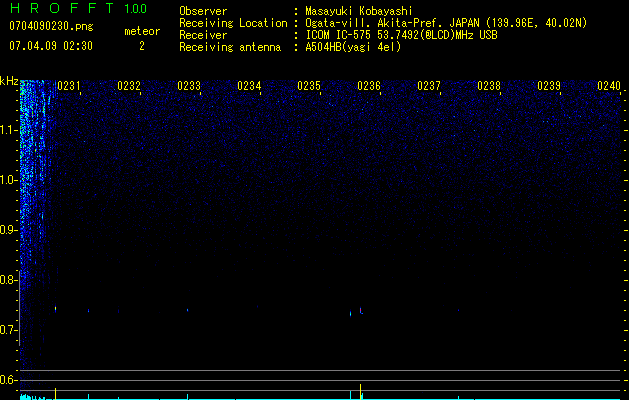Viewport: 629px width, 400px height.
Task: Select the filename 0704090230.png
Action: [51, 26]
